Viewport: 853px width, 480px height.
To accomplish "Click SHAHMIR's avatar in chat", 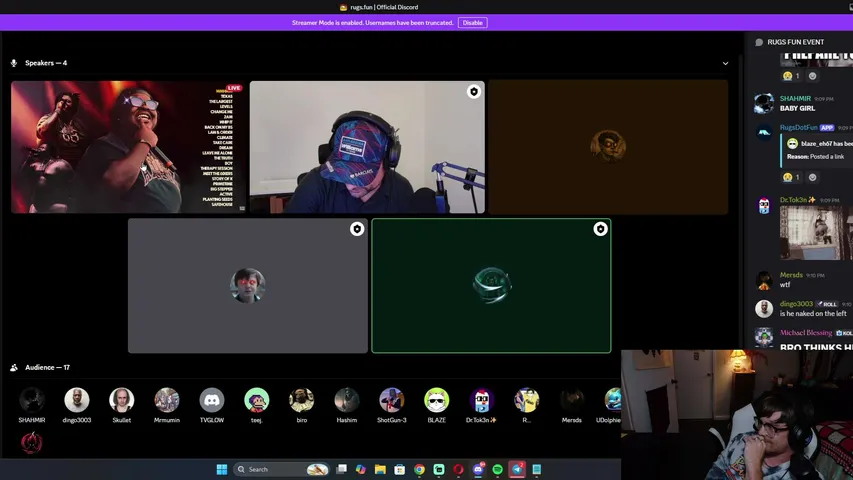I will 764,103.
